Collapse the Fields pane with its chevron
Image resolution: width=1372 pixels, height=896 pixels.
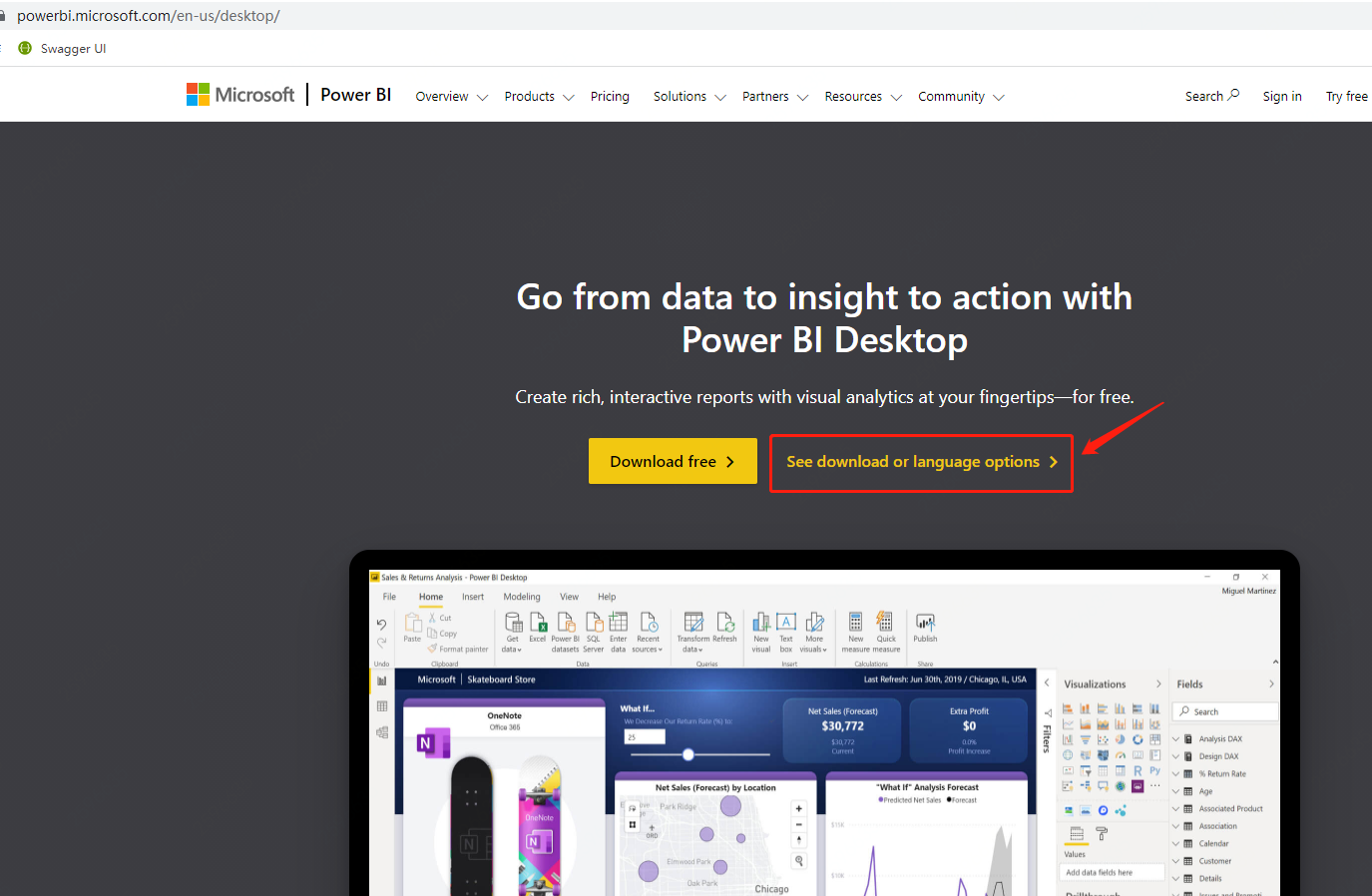coord(1271,684)
